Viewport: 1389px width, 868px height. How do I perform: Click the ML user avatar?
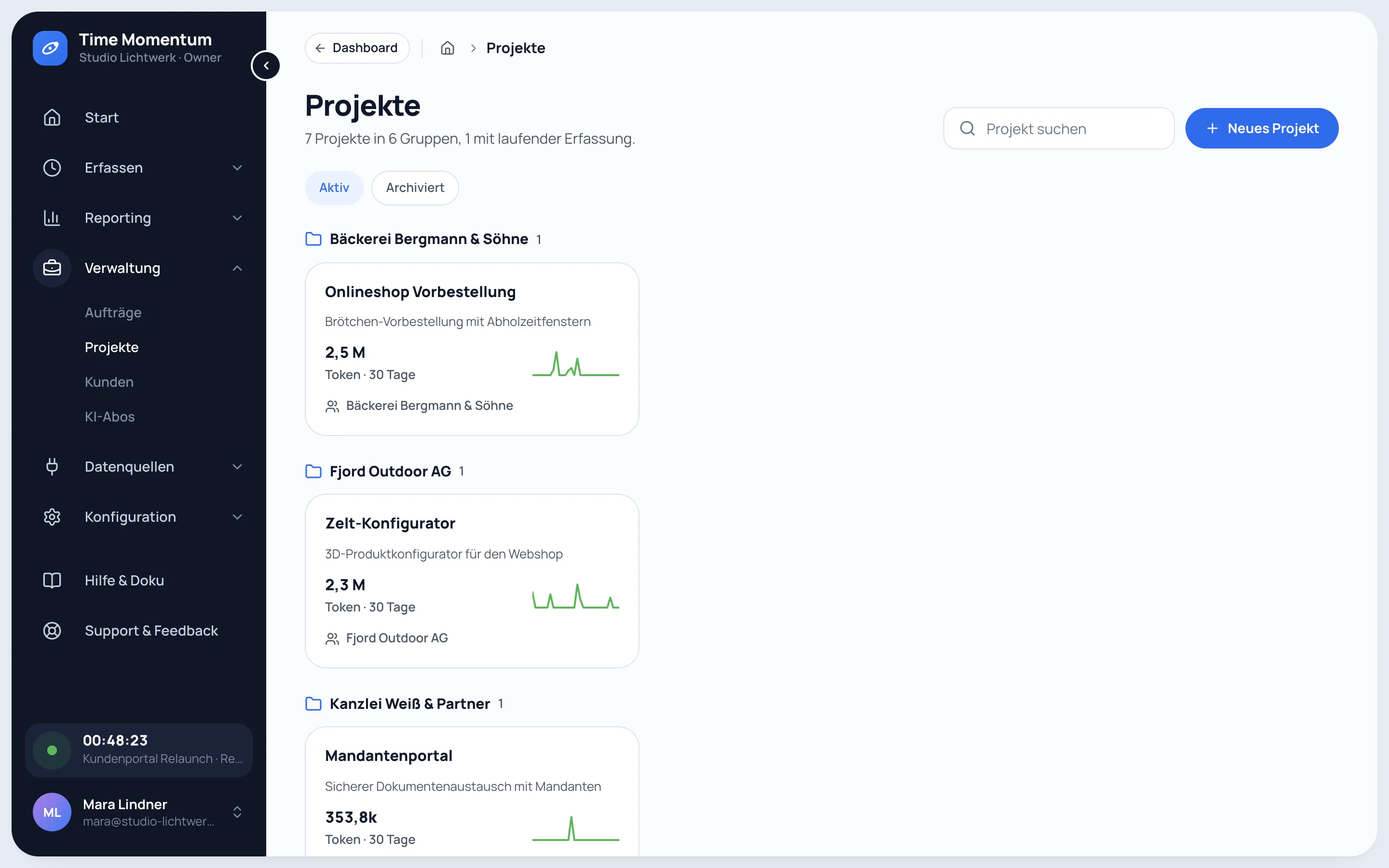52,812
